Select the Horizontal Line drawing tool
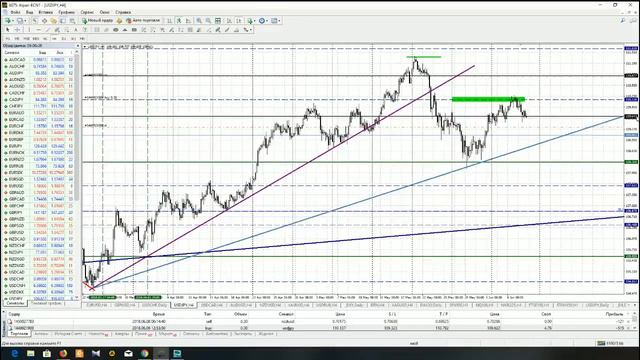Viewport: 640px width, 360px height. coord(38,30)
